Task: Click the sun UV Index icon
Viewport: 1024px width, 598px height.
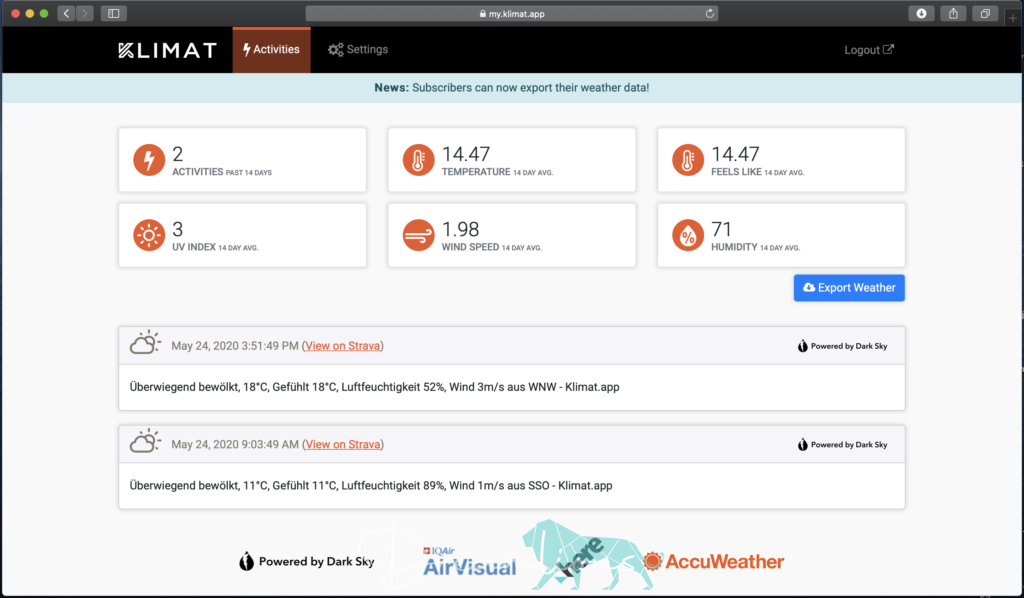Action: [x=149, y=236]
